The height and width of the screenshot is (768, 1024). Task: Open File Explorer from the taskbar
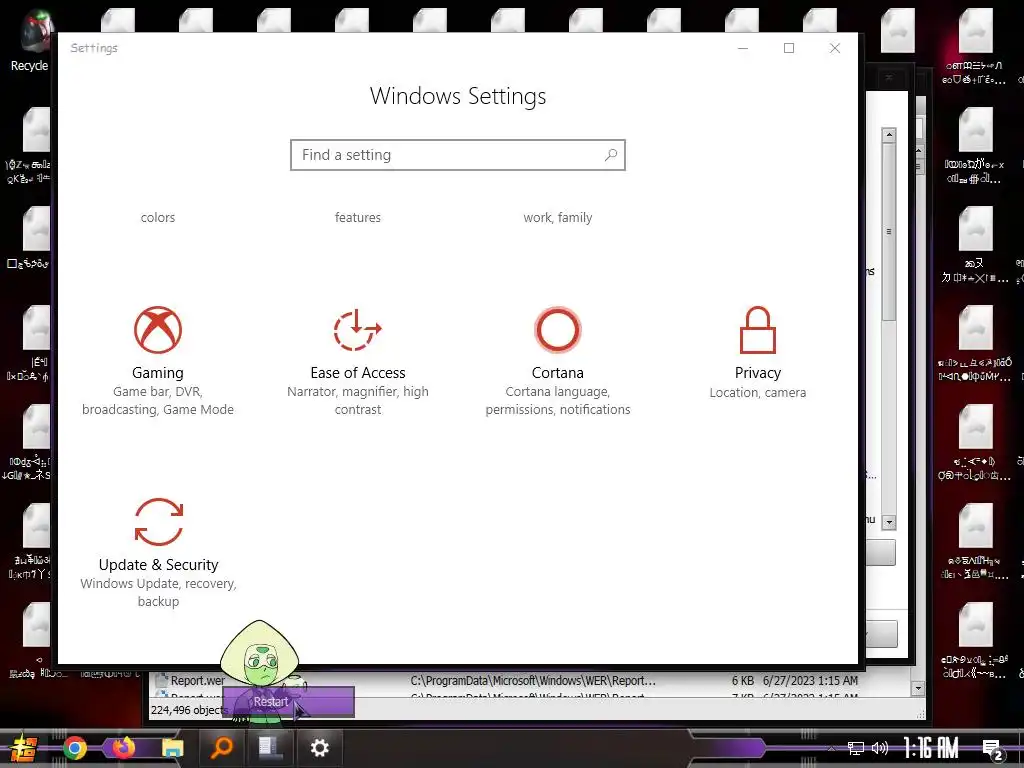pyautogui.click(x=172, y=748)
